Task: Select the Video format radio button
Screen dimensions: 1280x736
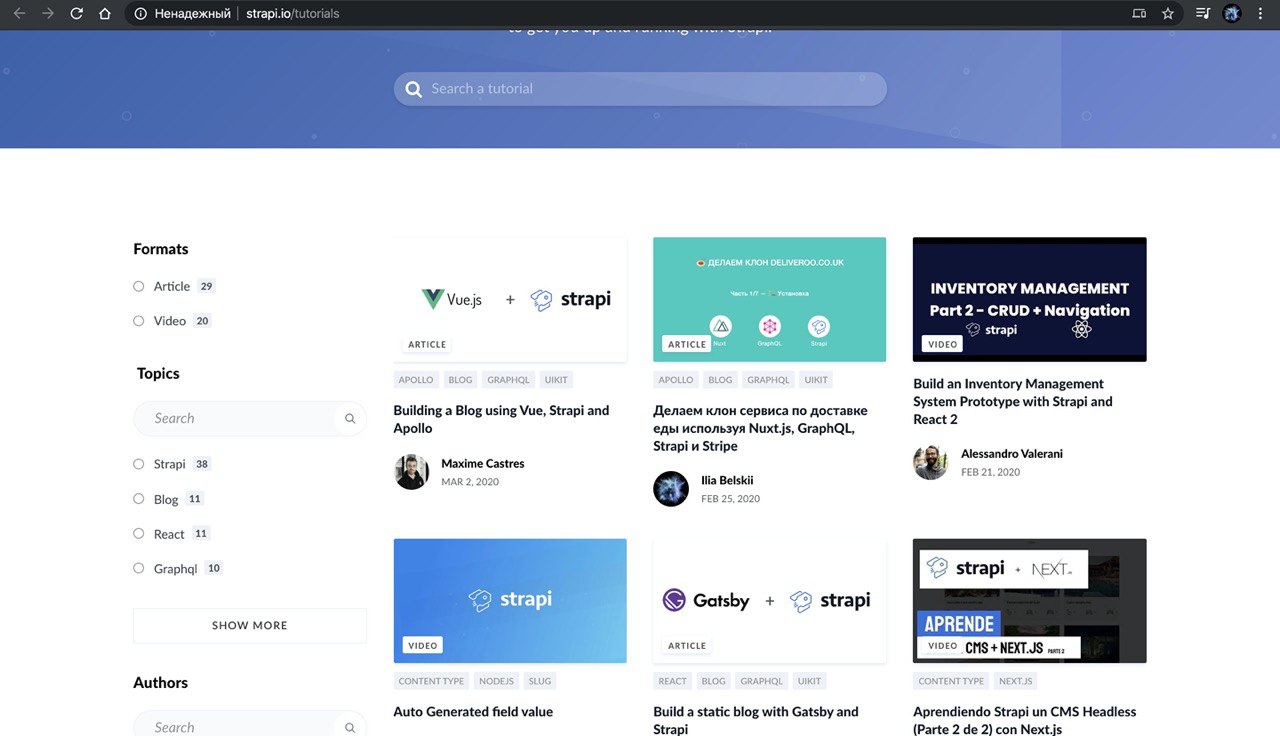Action: [x=139, y=321]
